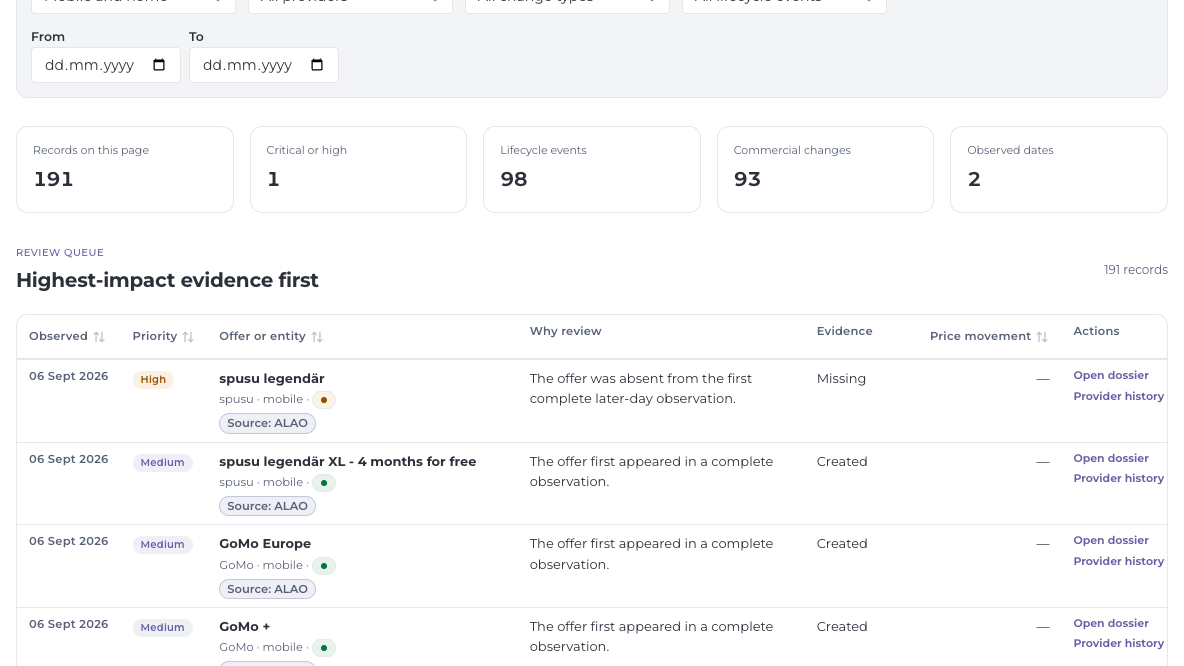Click the 'Why review' column header

click(566, 331)
